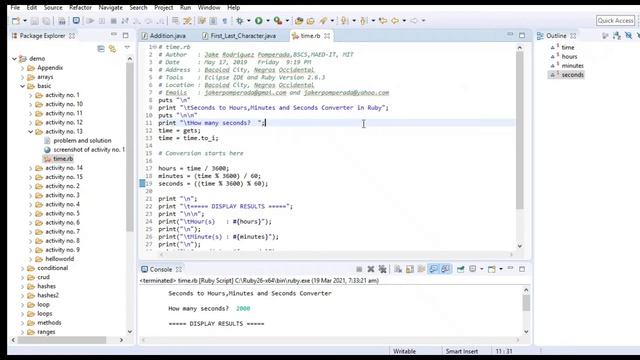The height and width of the screenshot is (360, 640).
Task: Click line 17 'hours = time / 3600;'
Action: point(193,168)
